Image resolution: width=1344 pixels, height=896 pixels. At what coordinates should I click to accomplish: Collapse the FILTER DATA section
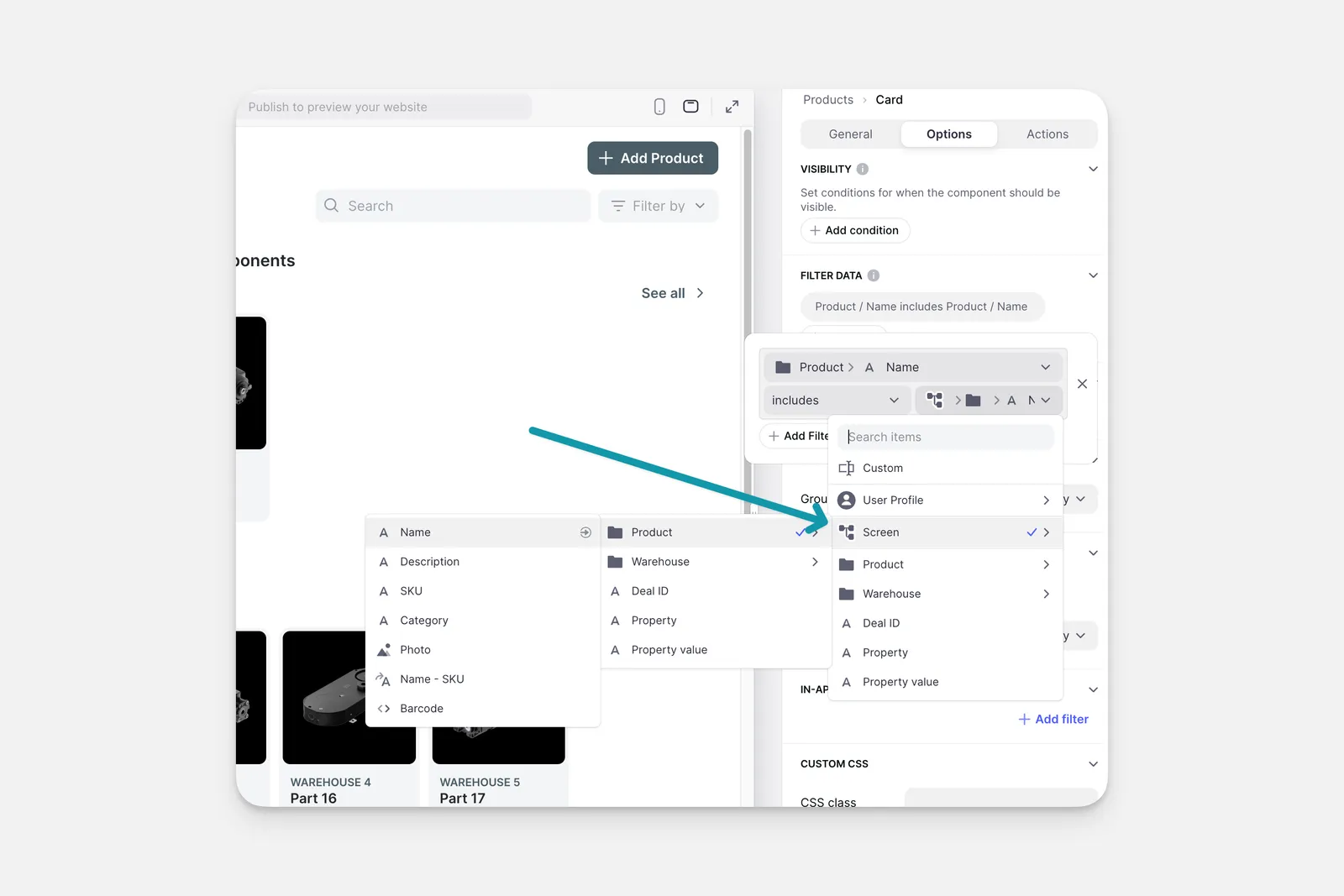(x=1093, y=275)
